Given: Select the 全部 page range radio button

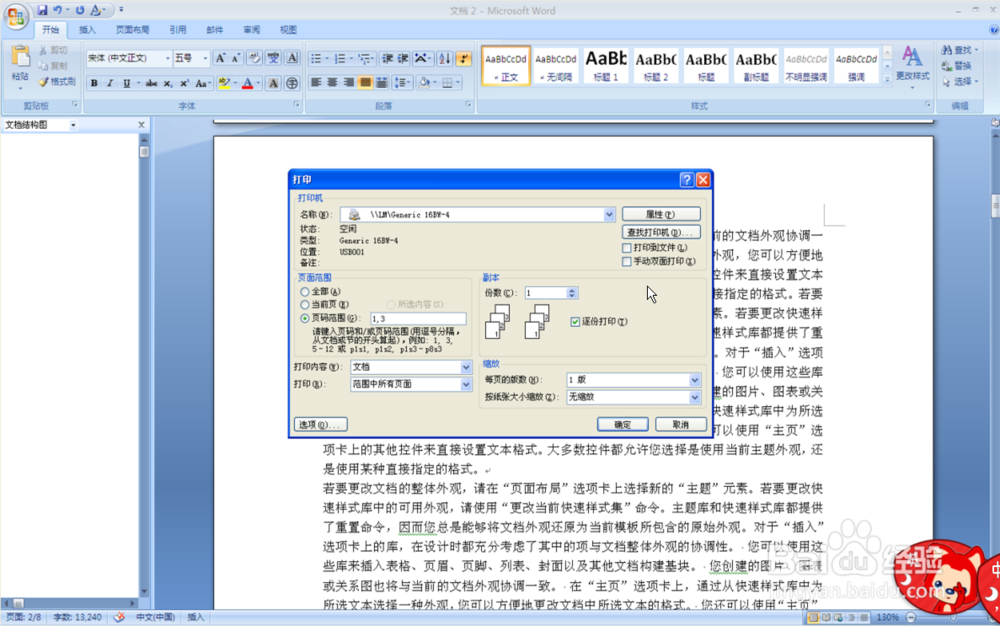Looking at the screenshot, I should click(x=304, y=290).
